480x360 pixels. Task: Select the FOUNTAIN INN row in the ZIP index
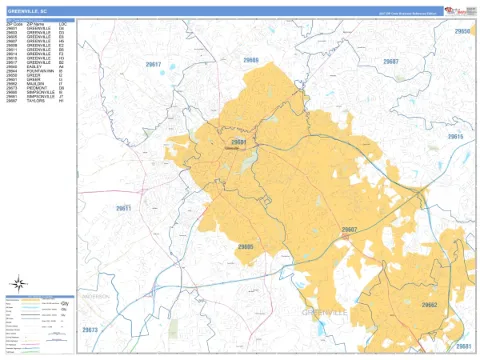click(x=35, y=71)
